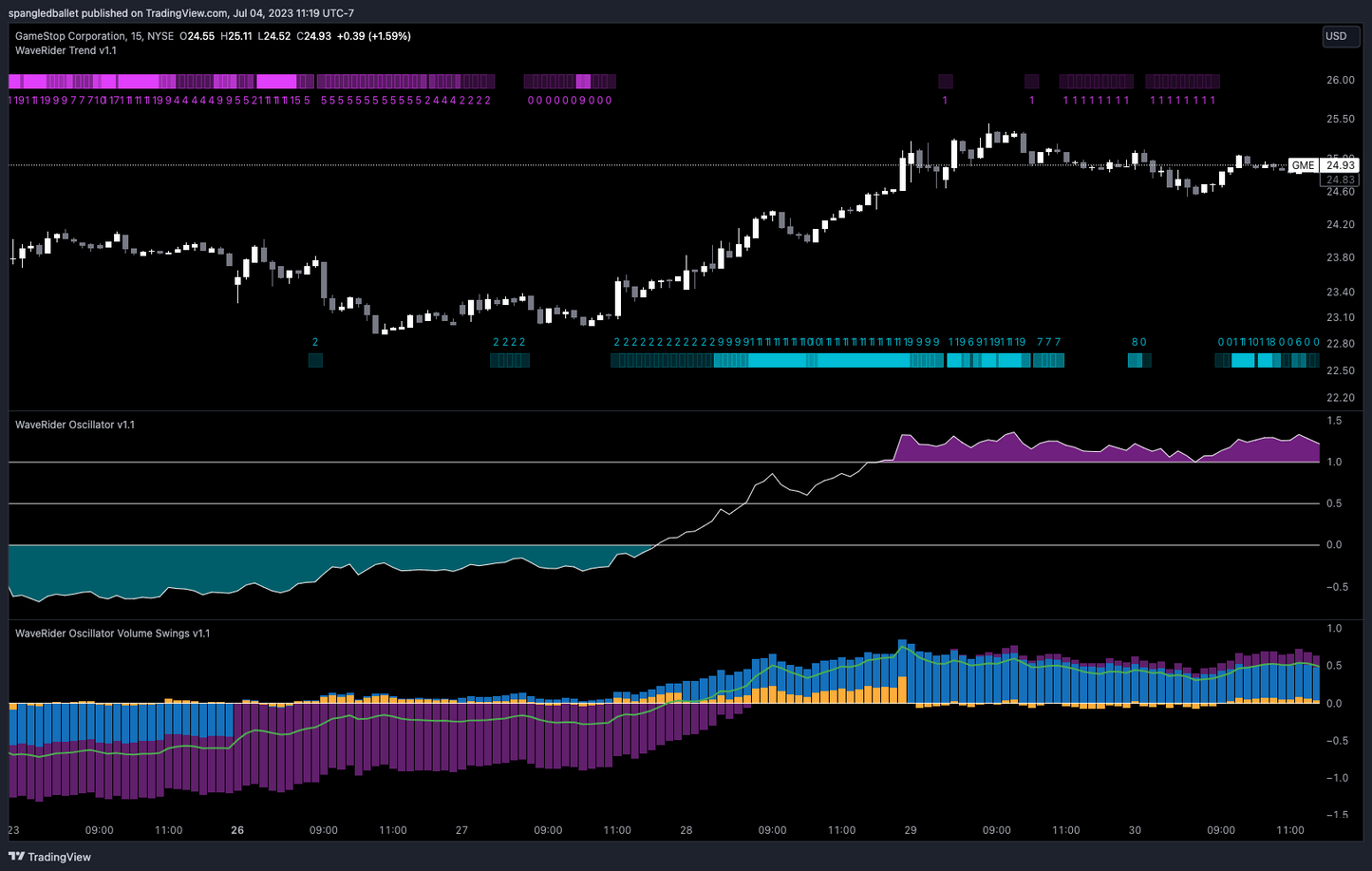
Task: Click the GameStop Corporation, 15, NYSE title
Action: click(94, 36)
